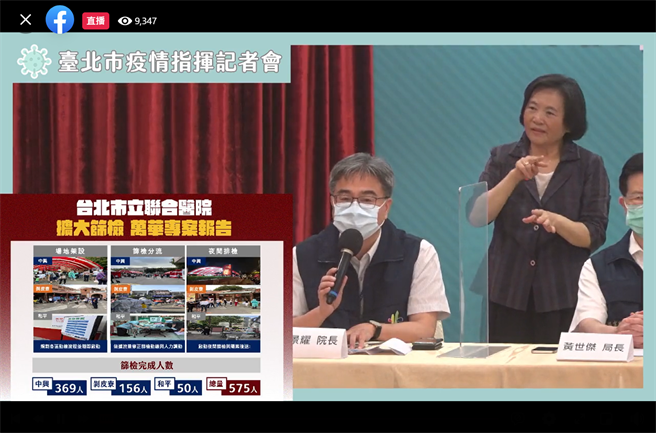Click the 黃世傑 局長 name plate

click(x=594, y=347)
